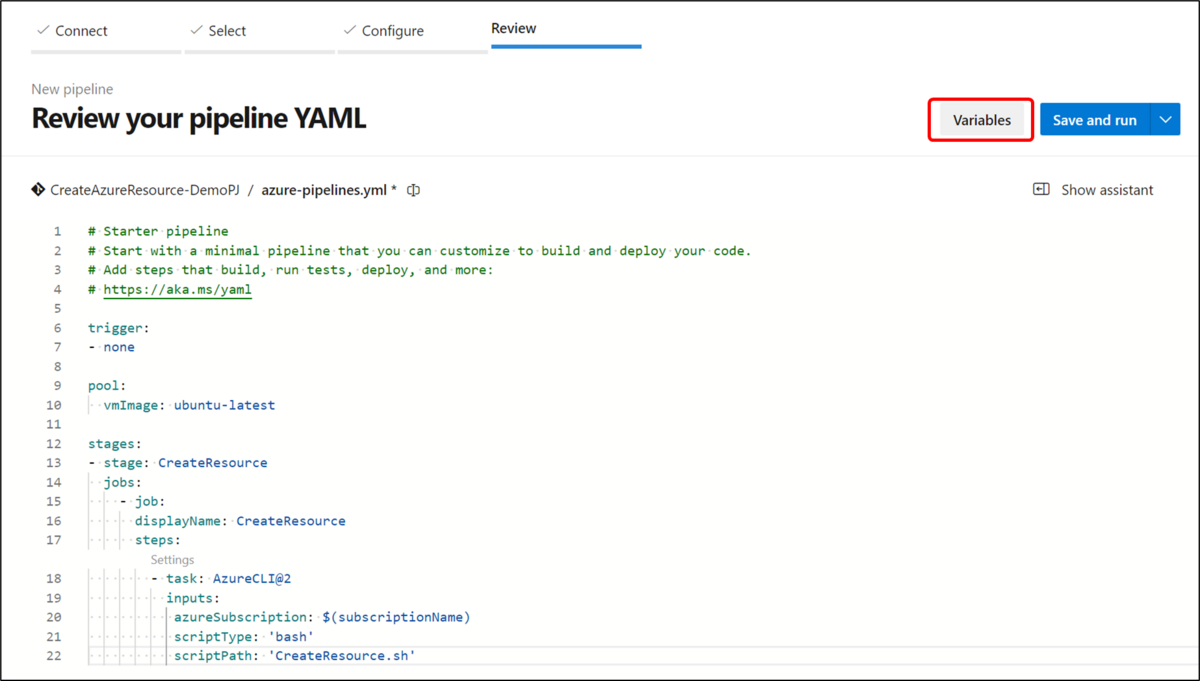Switch to the Connect tab
Screen dimensions: 1200x681
click(105, 31)
